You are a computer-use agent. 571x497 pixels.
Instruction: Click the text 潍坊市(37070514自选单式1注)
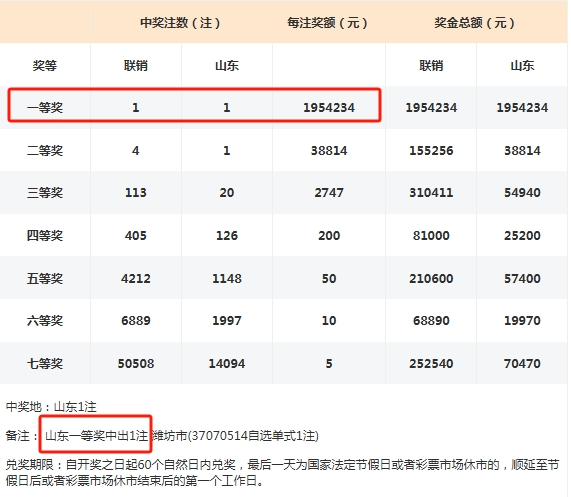[236, 435]
